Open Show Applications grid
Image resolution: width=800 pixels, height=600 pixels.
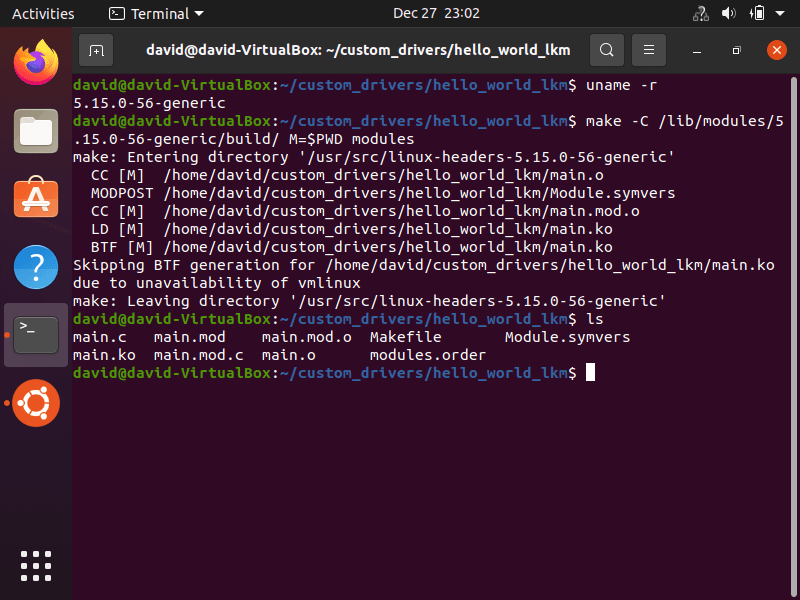coord(35,565)
